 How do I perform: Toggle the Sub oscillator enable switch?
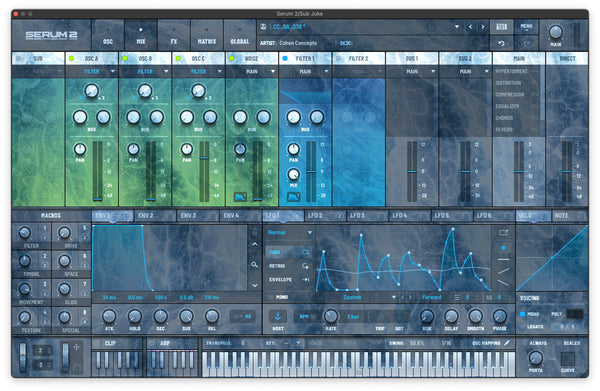pyautogui.click(x=18, y=59)
